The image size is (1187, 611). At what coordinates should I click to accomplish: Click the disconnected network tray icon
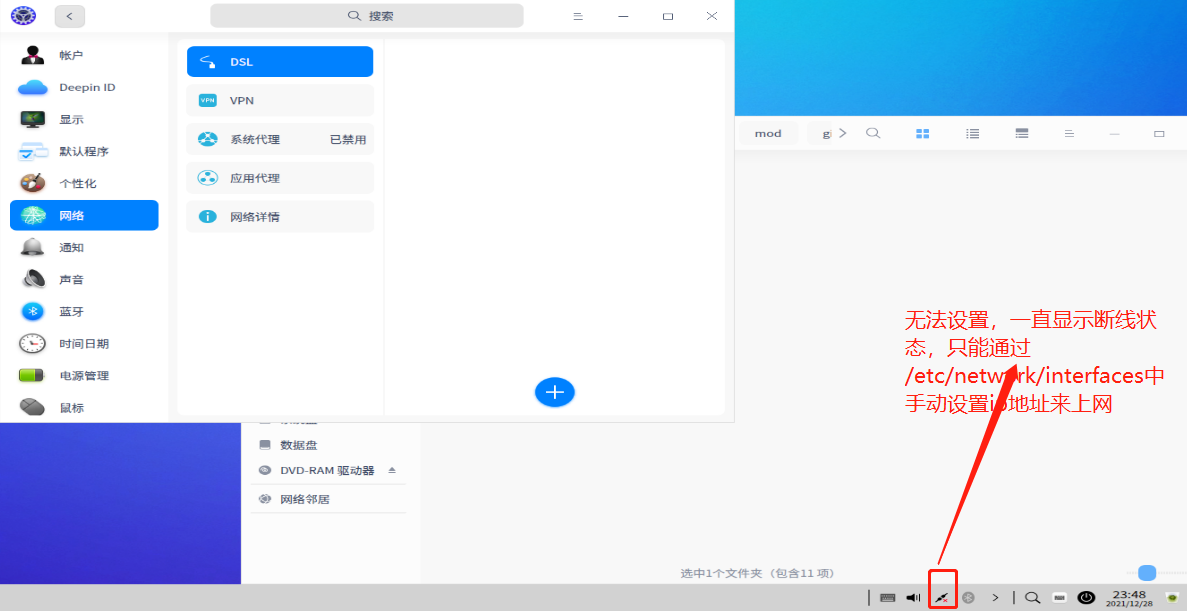point(942,597)
